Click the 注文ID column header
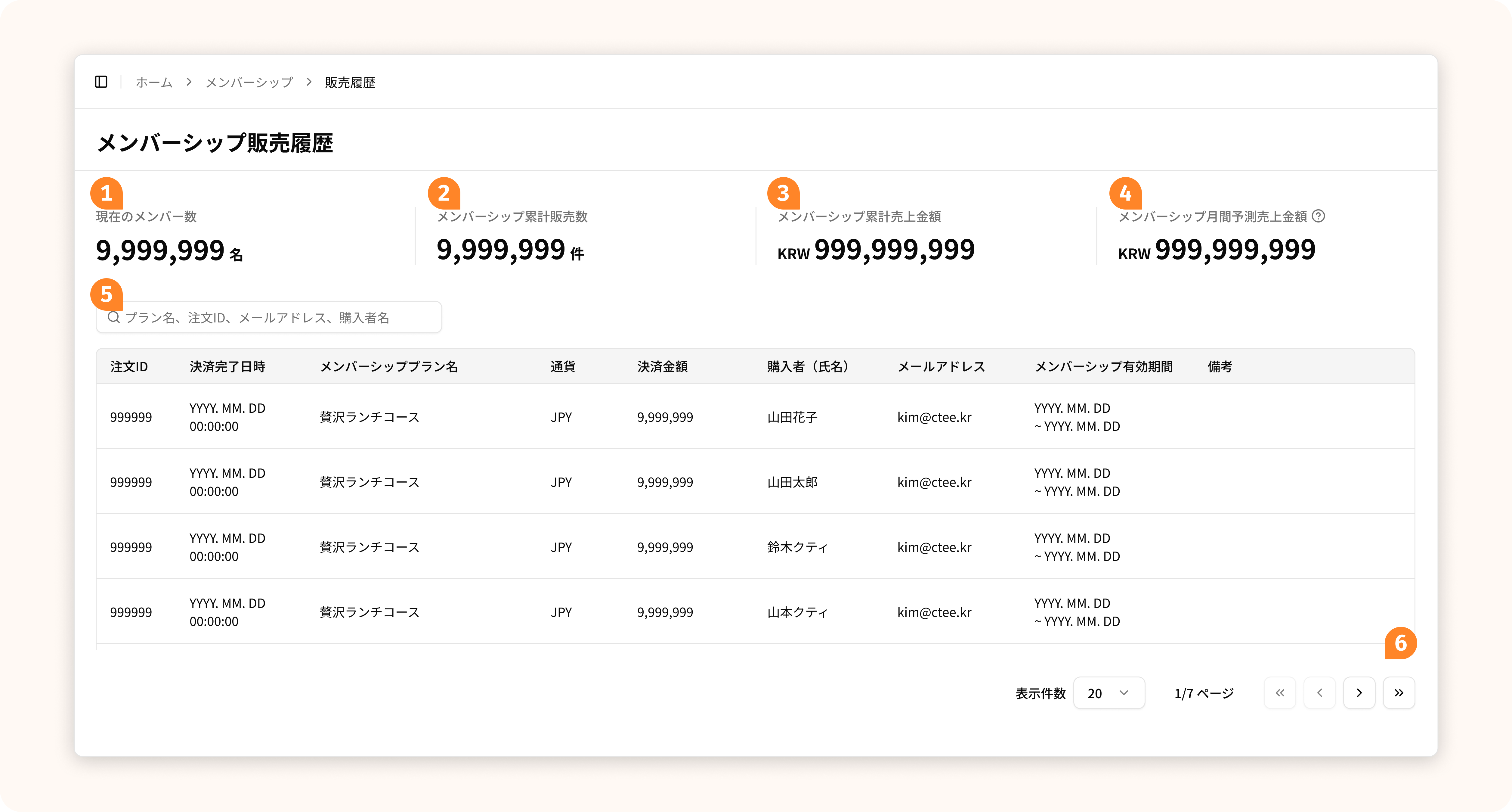 click(x=129, y=366)
